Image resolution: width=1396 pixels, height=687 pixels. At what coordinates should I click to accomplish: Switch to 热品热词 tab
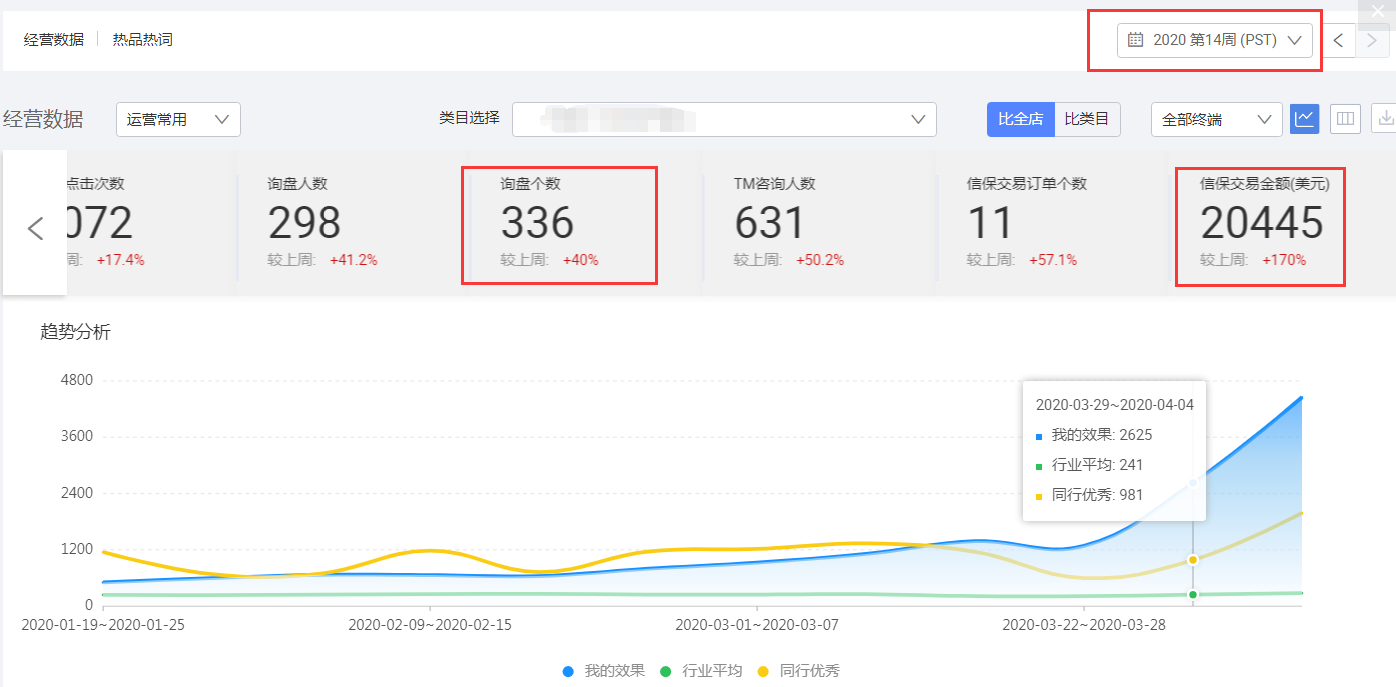142,40
